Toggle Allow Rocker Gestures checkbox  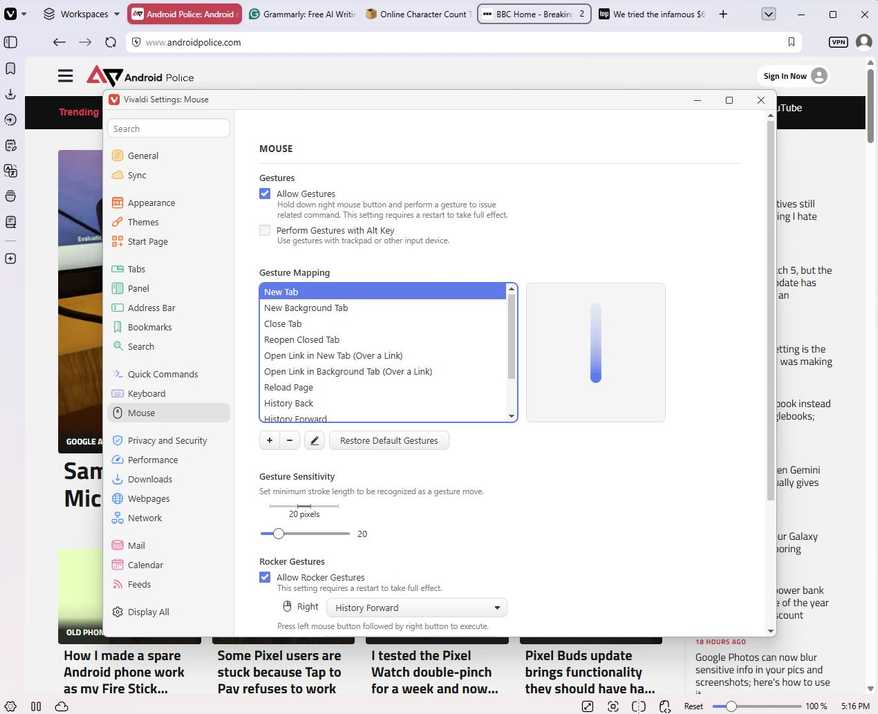click(265, 577)
